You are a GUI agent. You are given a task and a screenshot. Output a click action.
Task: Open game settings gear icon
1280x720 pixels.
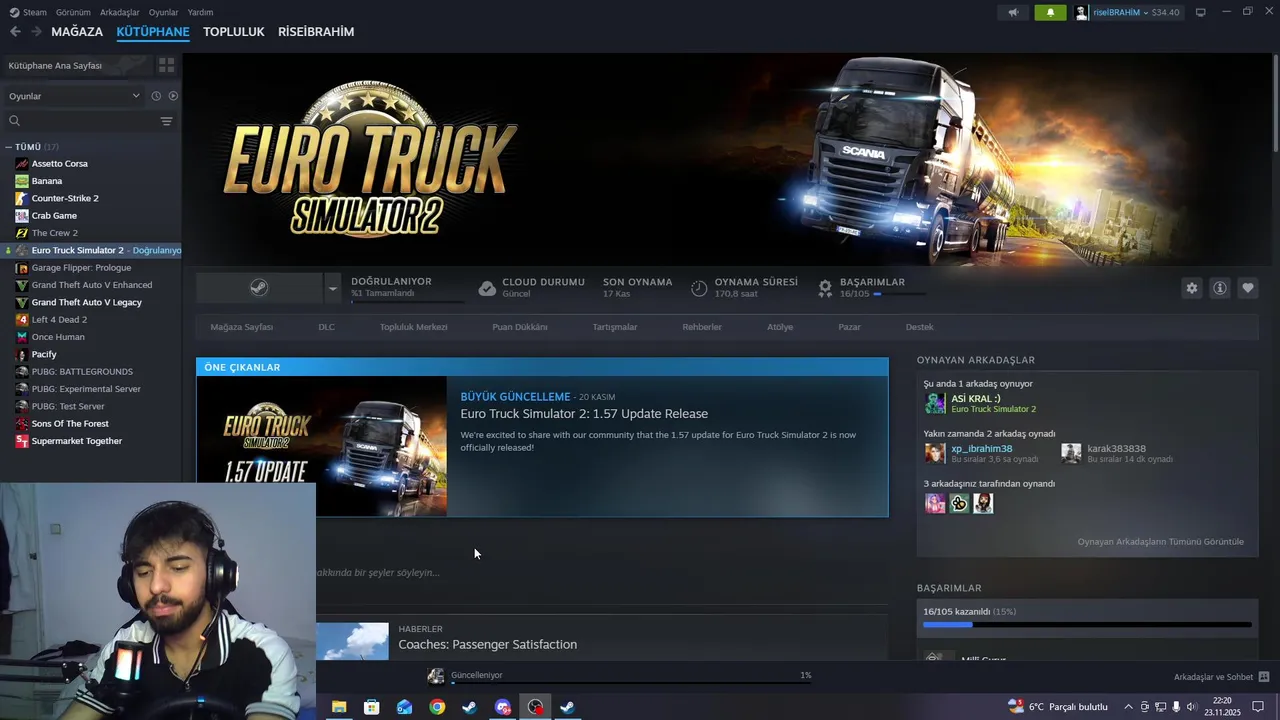(1192, 288)
